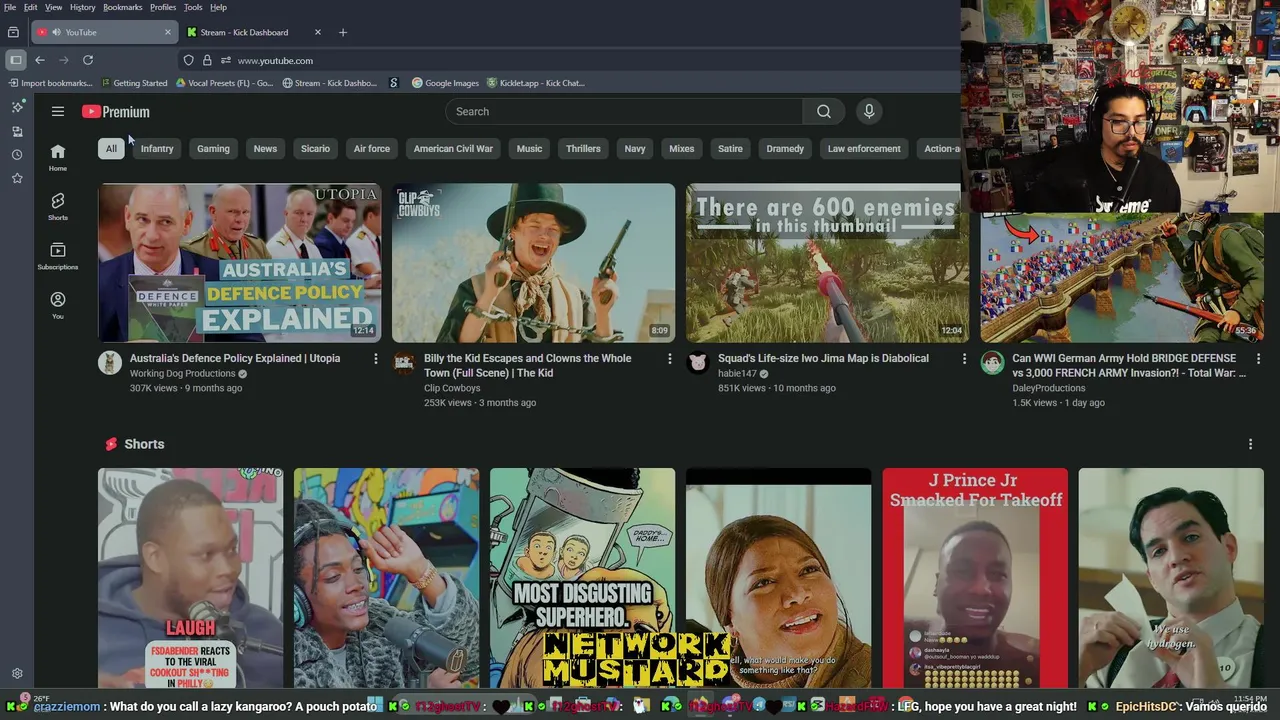Viewport: 1280px width, 720px height.
Task: Open a new browser tab with plus
Action: (343, 32)
